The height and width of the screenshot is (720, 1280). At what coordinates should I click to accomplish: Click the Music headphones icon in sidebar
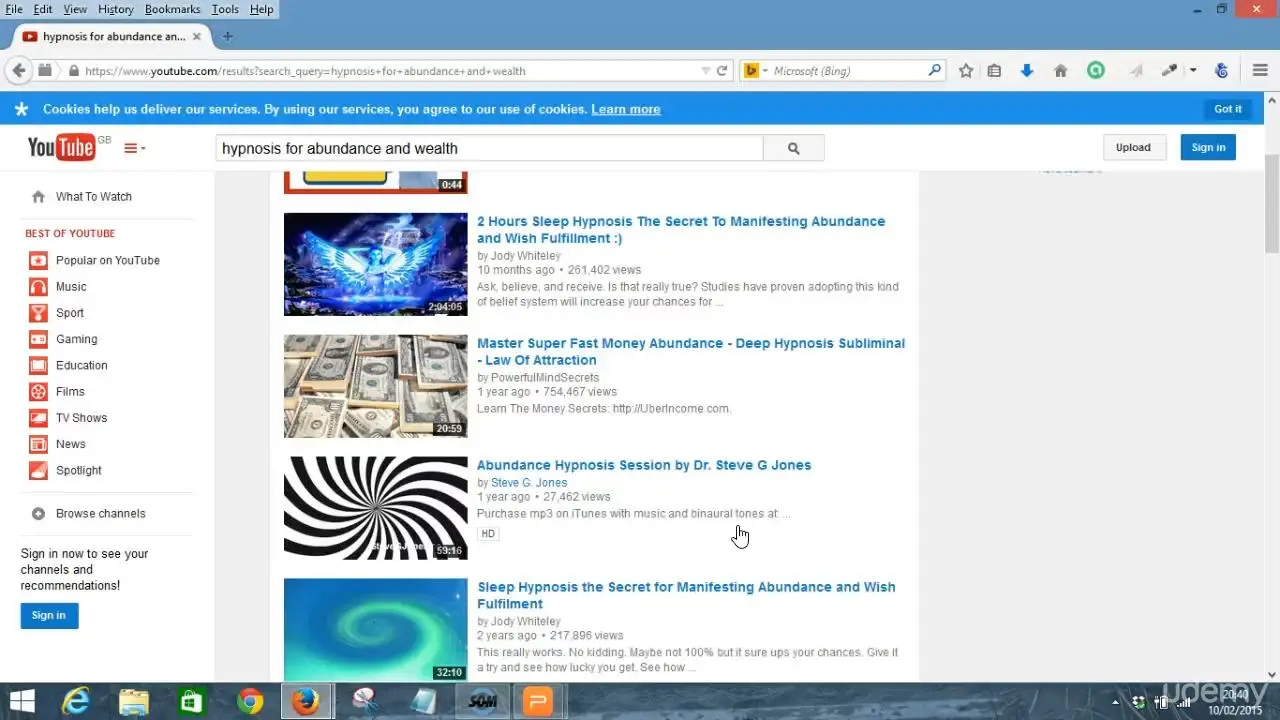[x=38, y=287]
